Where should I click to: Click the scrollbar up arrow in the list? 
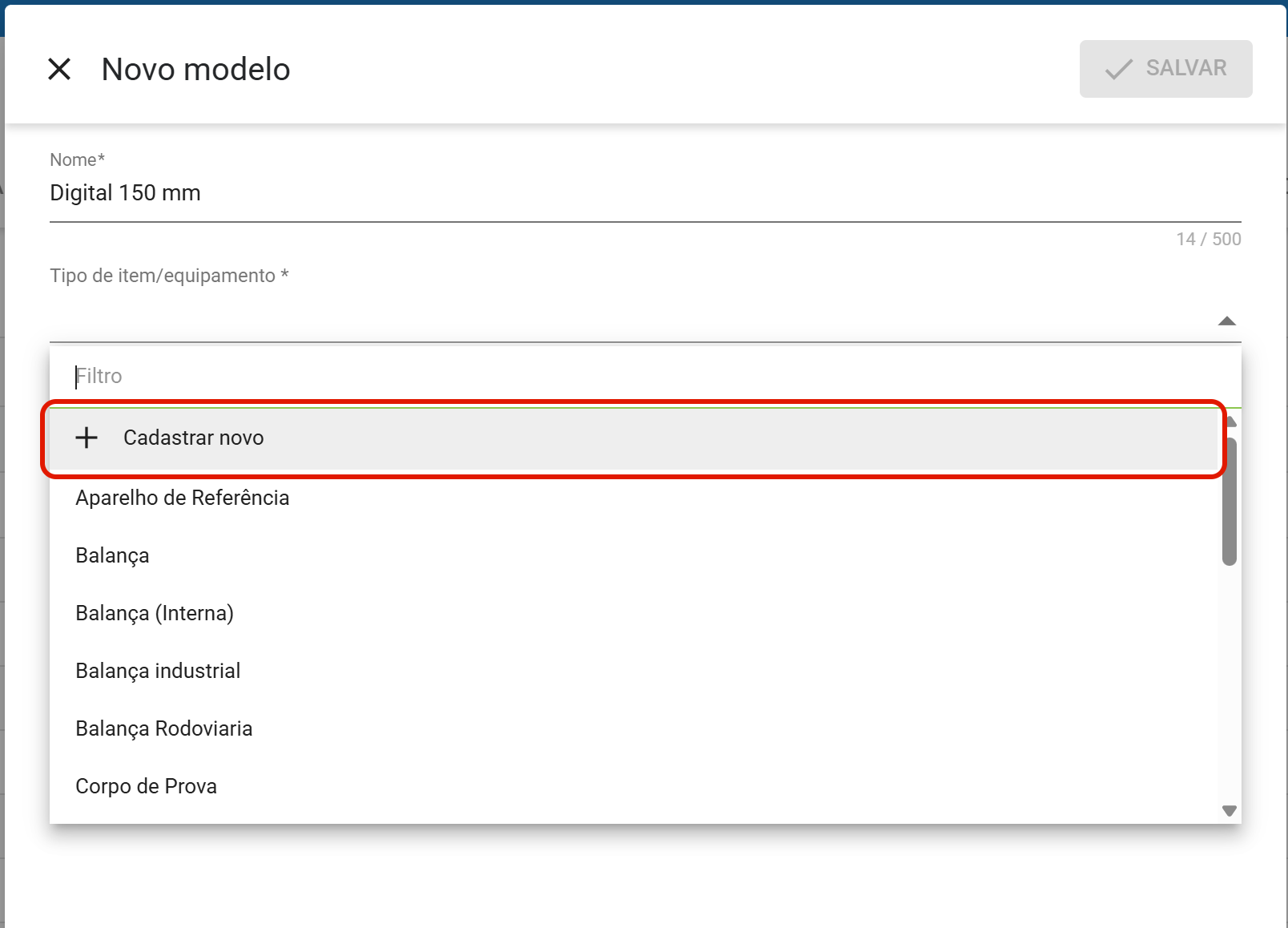[x=1232, y=422]
